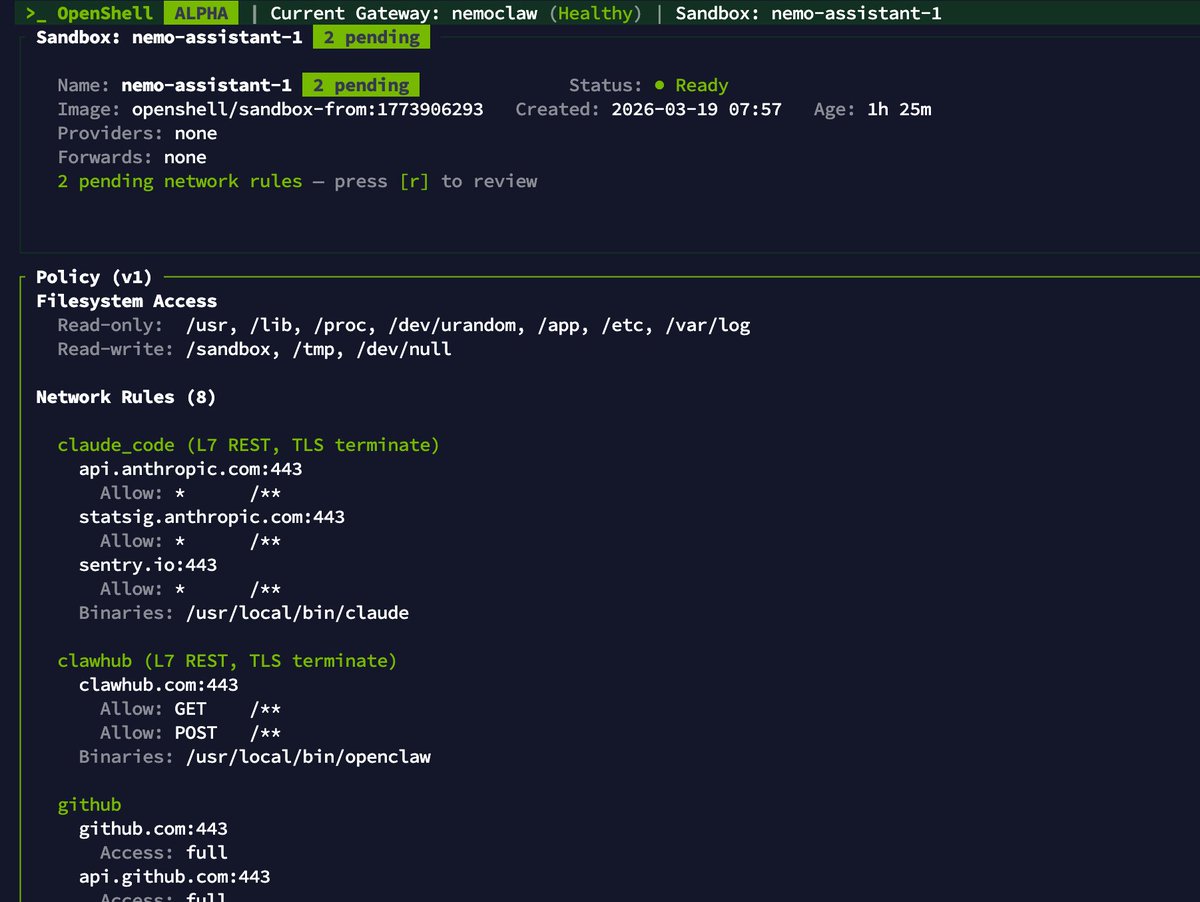Click the Age value 1h 25m
Image resolution: width=1200 pixels, height=902 pixels.
click(x=899, y=109)
